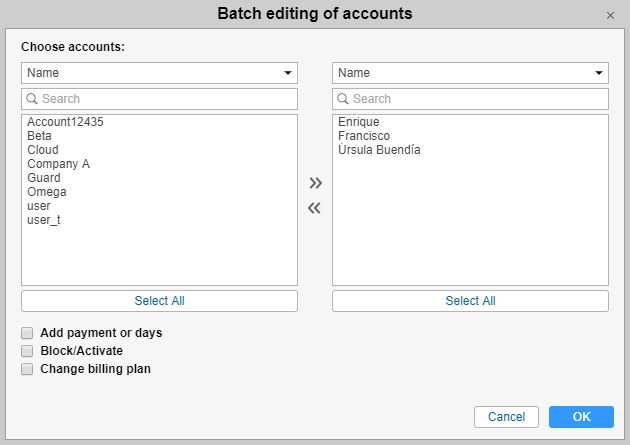Close the Batch editing dialog
The image size is (630, 445).
click(x=610, y=16)
